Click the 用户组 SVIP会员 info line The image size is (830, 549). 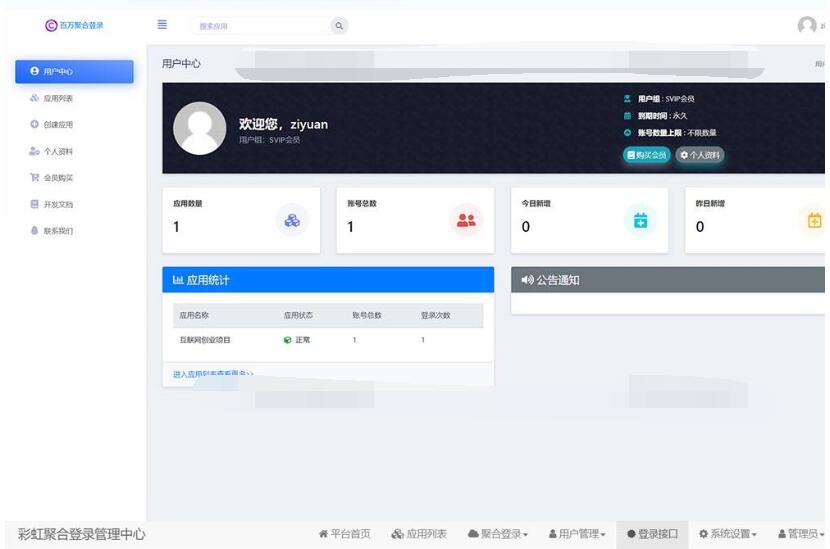point(659,99)
